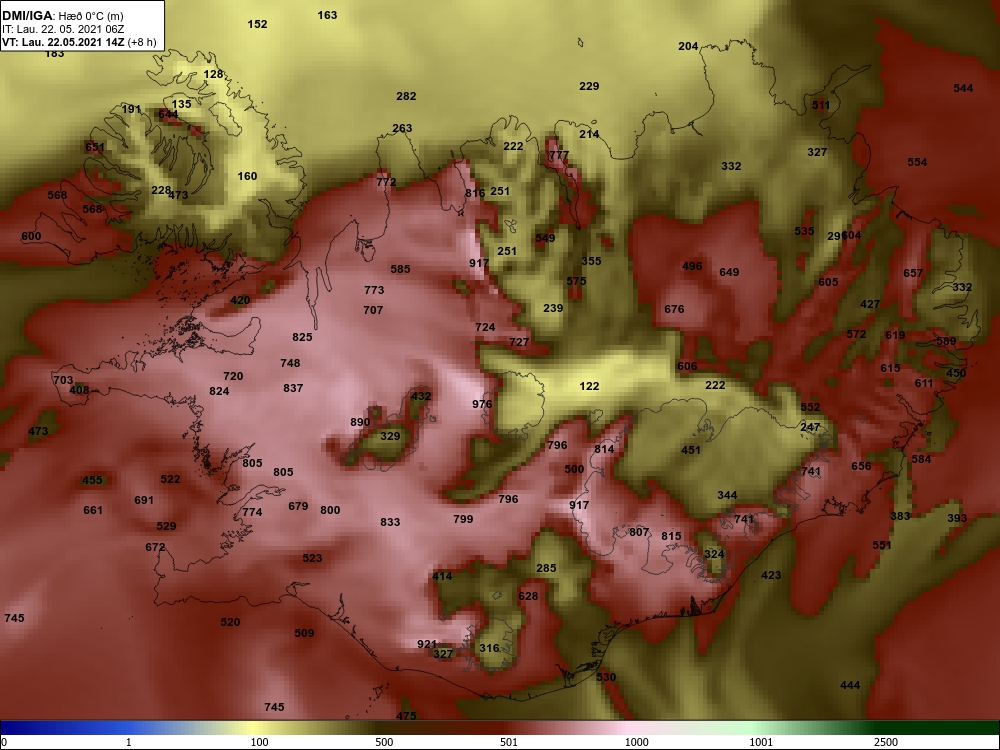Viewport: 1000px width, 750px height.
Task: Click the valid time line 'VT: Lau. 22.05.2021 14Z'
Action: pos(64,42)
